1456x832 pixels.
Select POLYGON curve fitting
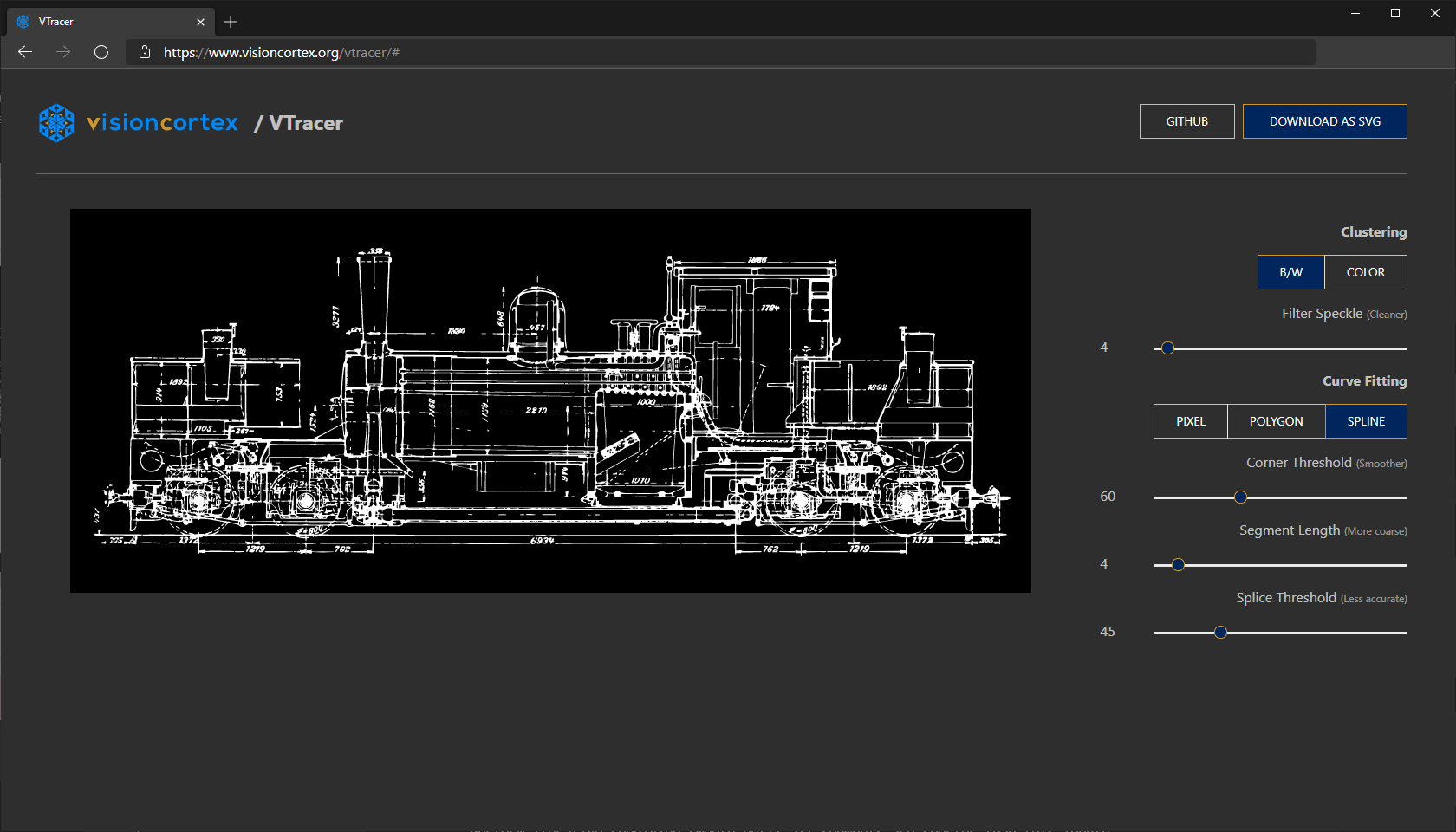pos(1276,421)
